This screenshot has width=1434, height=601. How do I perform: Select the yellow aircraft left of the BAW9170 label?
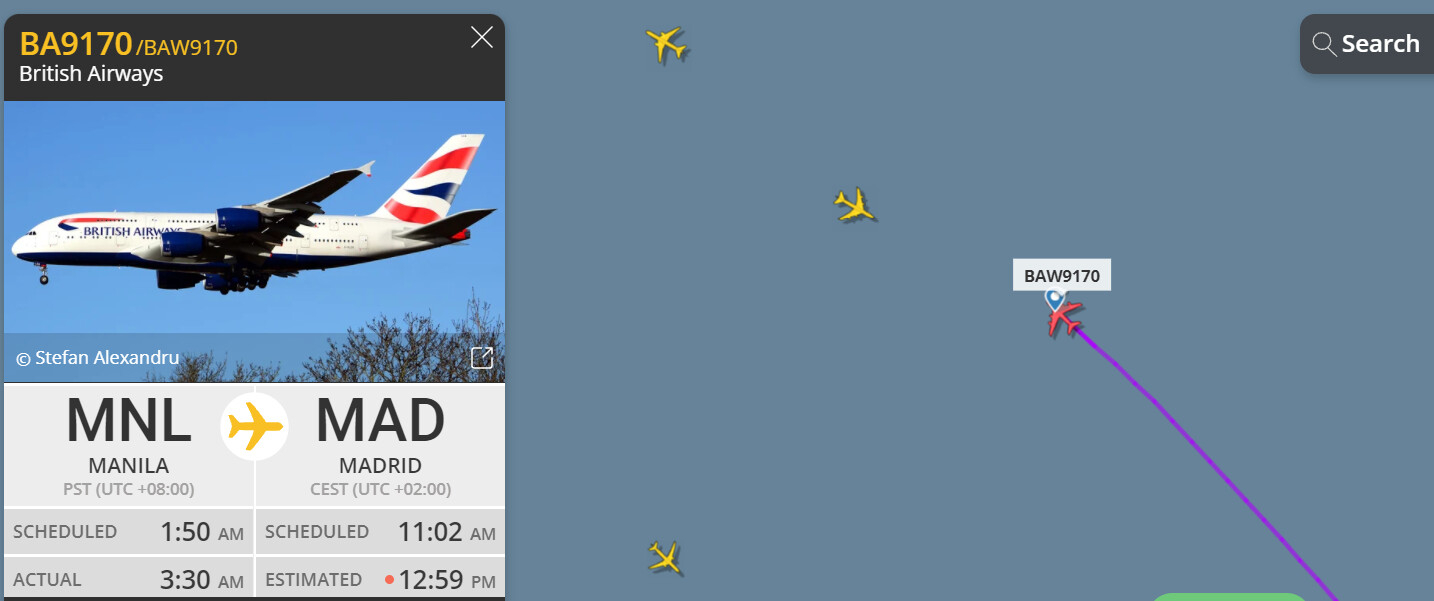click(854, 205)
